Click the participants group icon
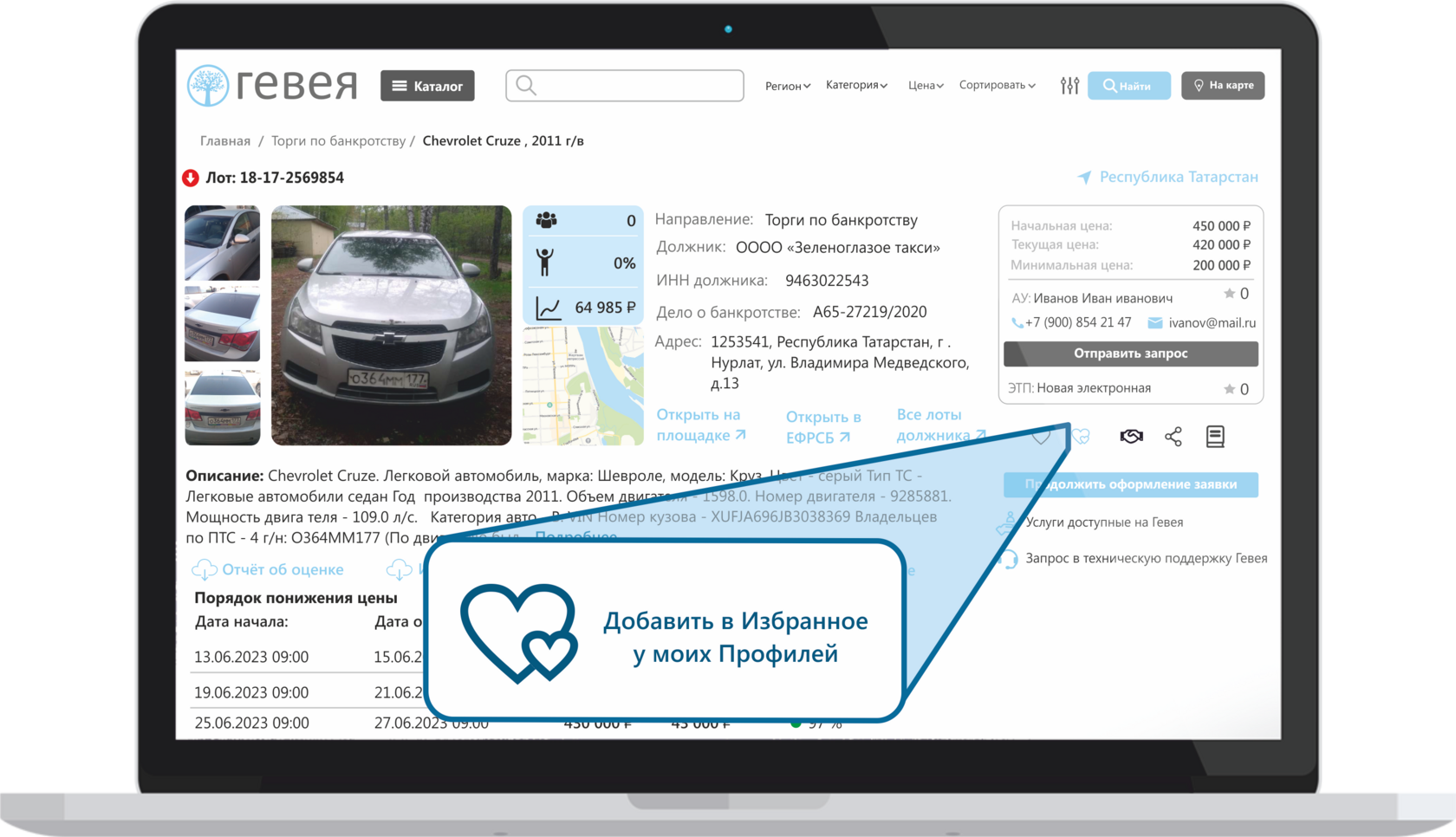This screenshot has height=837, width=1456. (x=546, y=220)
